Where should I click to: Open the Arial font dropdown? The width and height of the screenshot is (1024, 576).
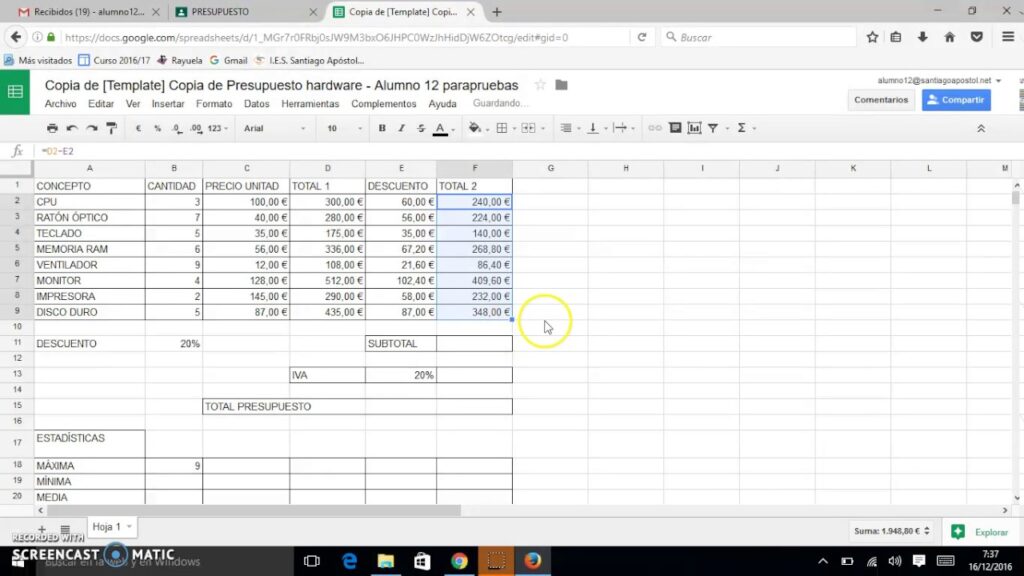click(274, 129)
